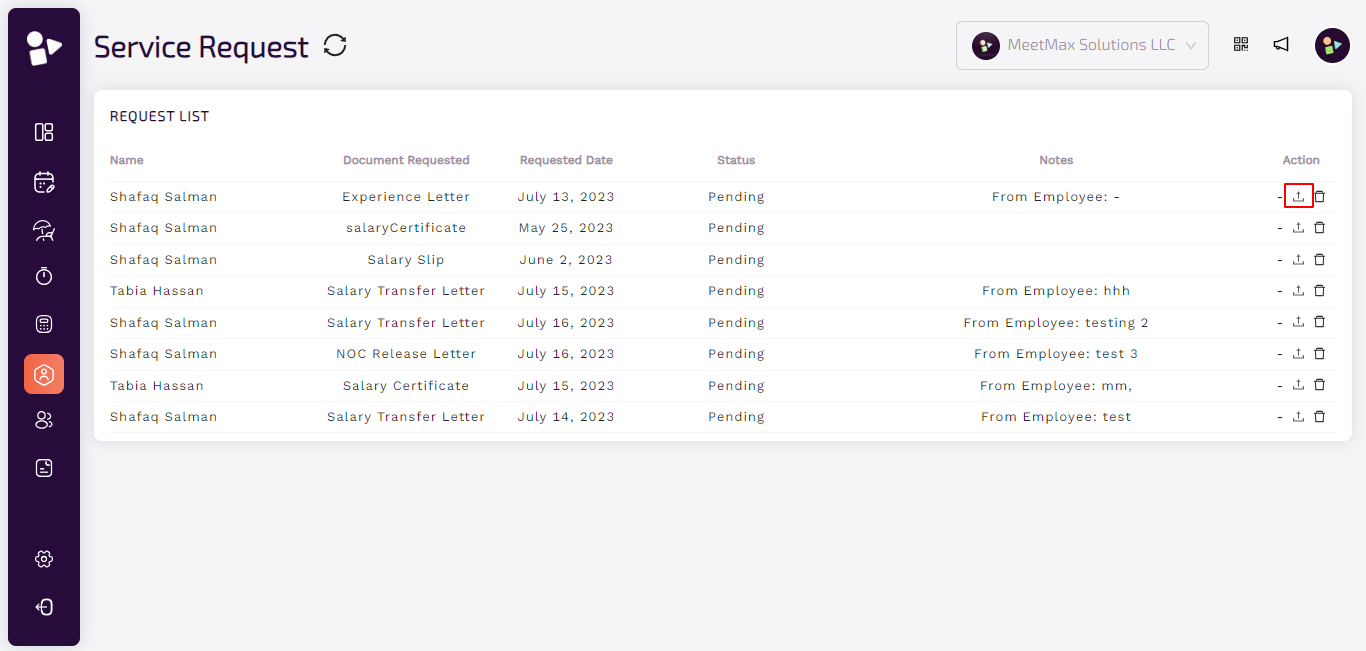Click the 'July 14, 2023' date cell

[566, 417]
